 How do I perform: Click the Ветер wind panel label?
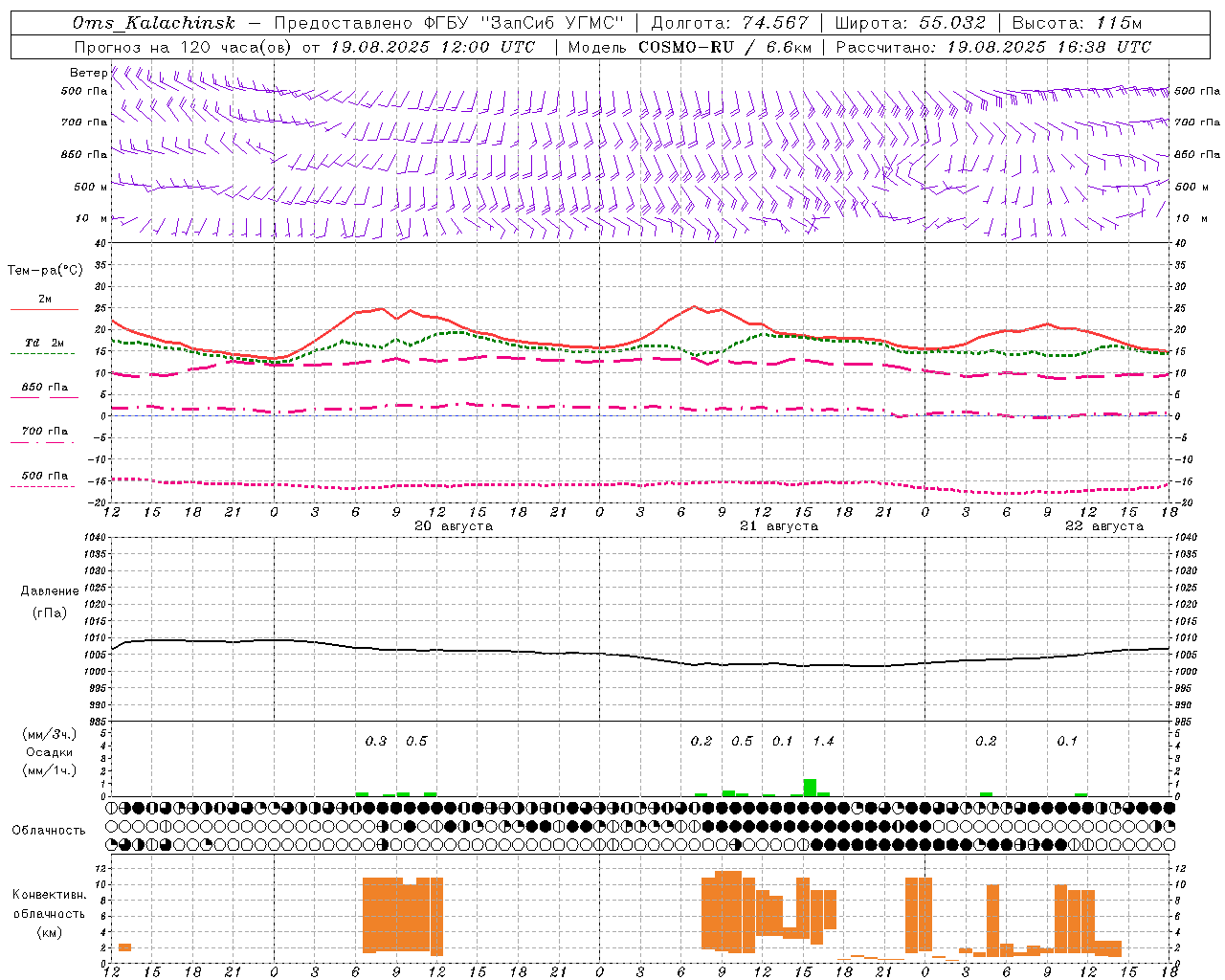click(x=88, y=73)
